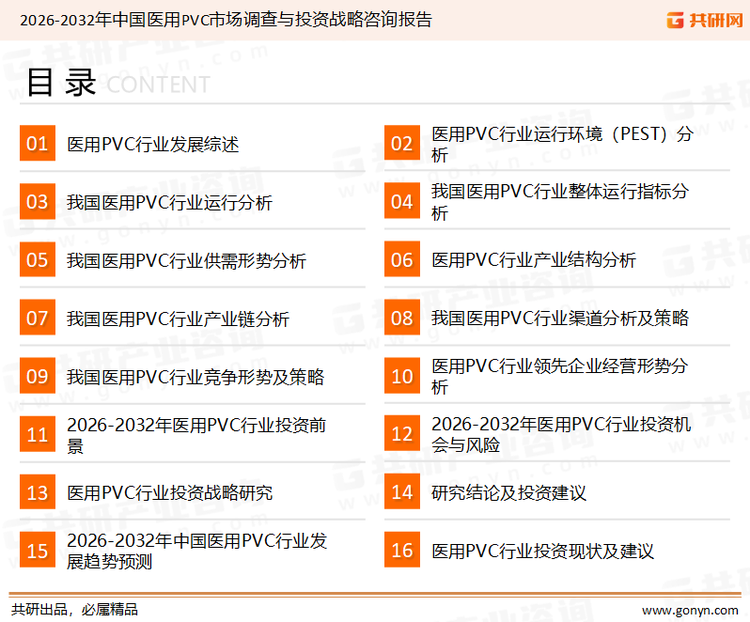Click the orange 15 number box
Screen dimensions: 750x622
(x=37, y=550)
